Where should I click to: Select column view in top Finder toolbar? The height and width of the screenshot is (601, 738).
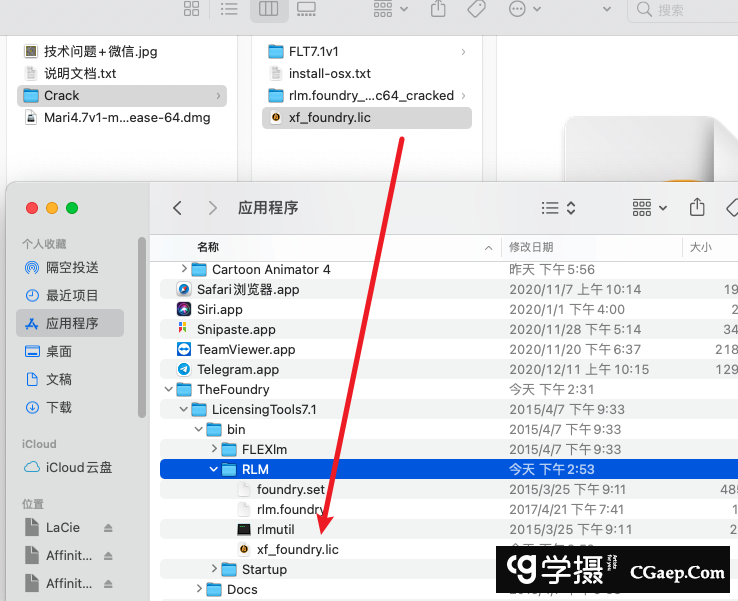coord(268,9)
